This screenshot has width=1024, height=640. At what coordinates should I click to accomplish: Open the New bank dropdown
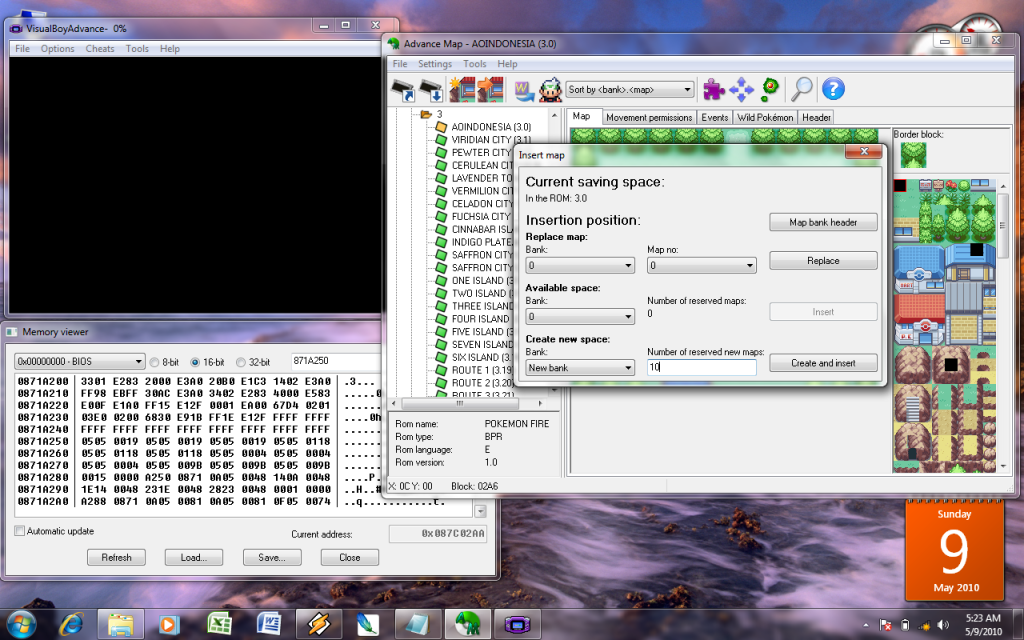580,368
